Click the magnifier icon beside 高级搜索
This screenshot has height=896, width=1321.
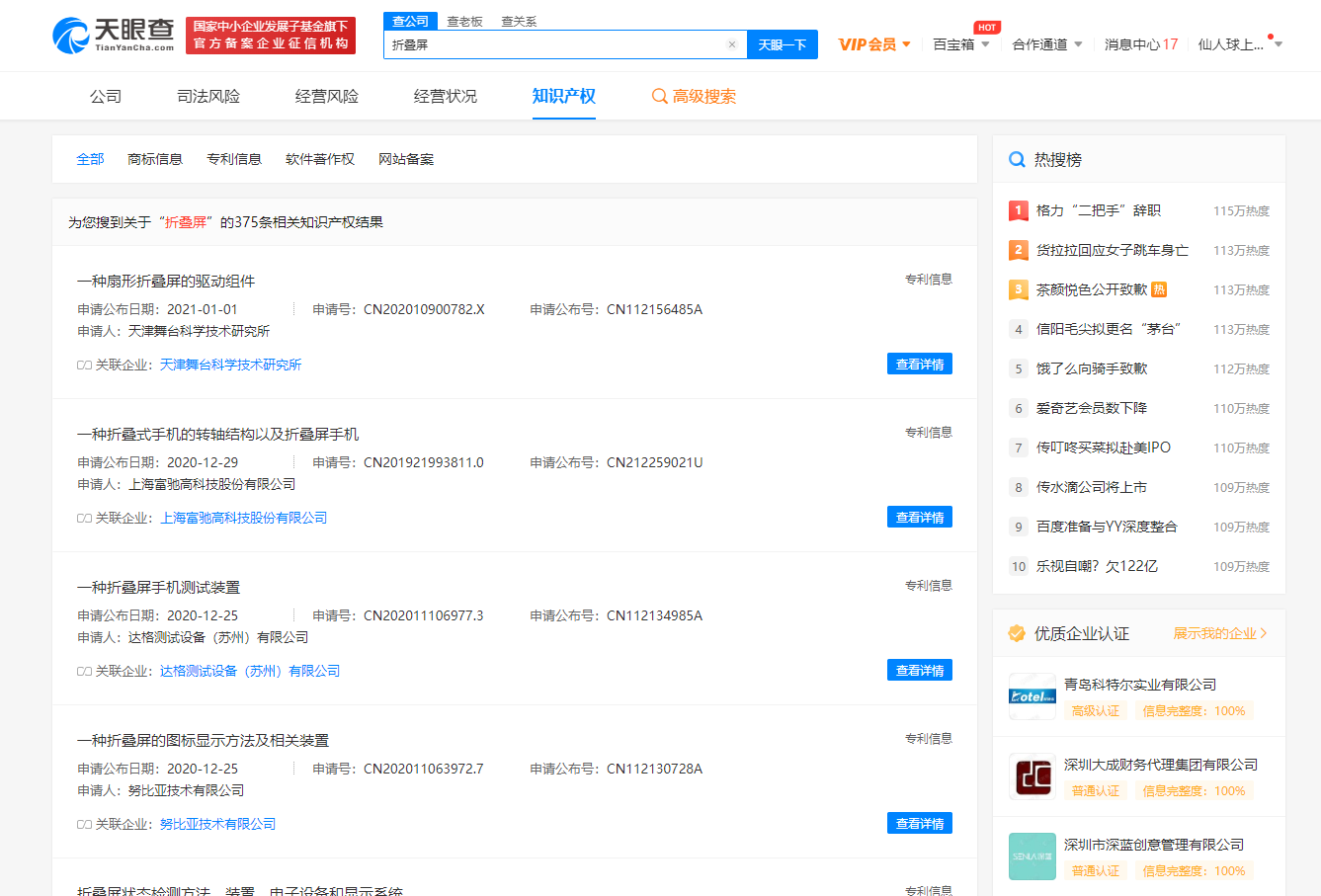659,96
